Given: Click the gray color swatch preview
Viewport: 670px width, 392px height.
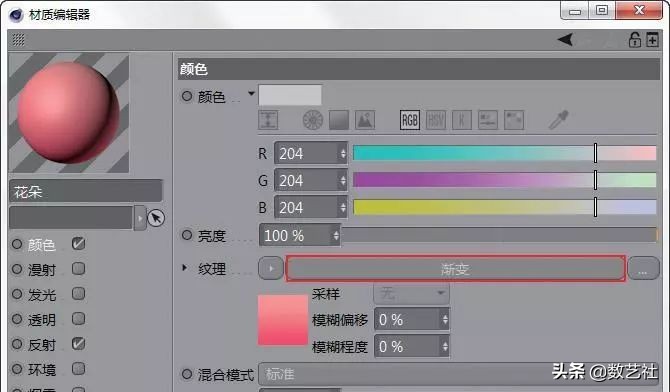Looking at the screenshot, I should [290, 94].
